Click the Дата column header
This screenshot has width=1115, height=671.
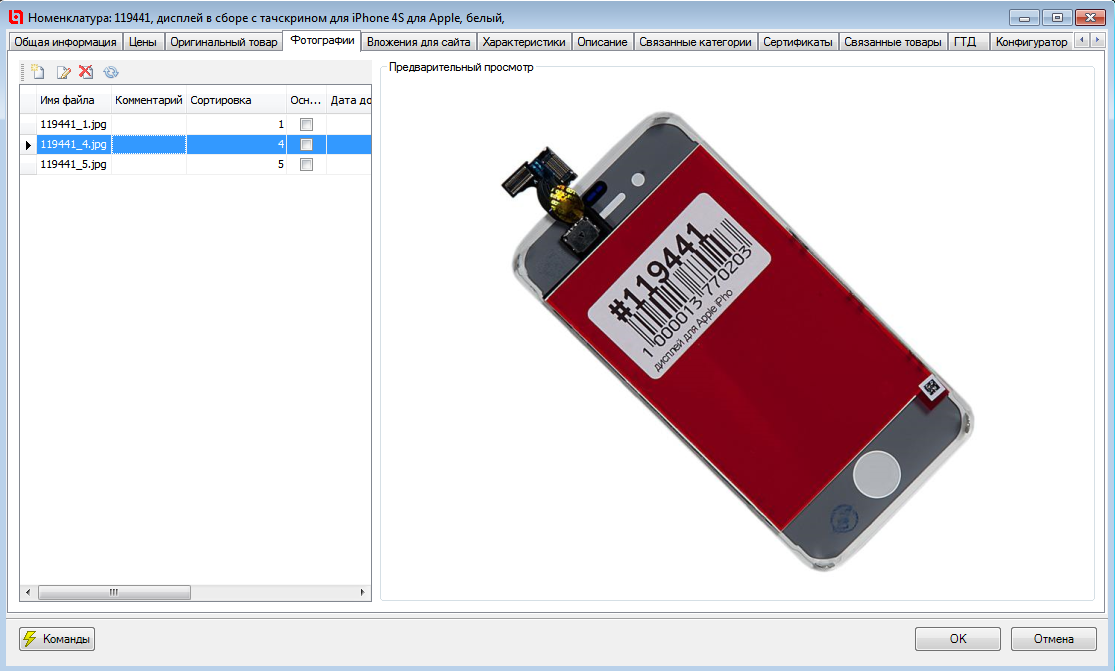[x=349, y=100]
